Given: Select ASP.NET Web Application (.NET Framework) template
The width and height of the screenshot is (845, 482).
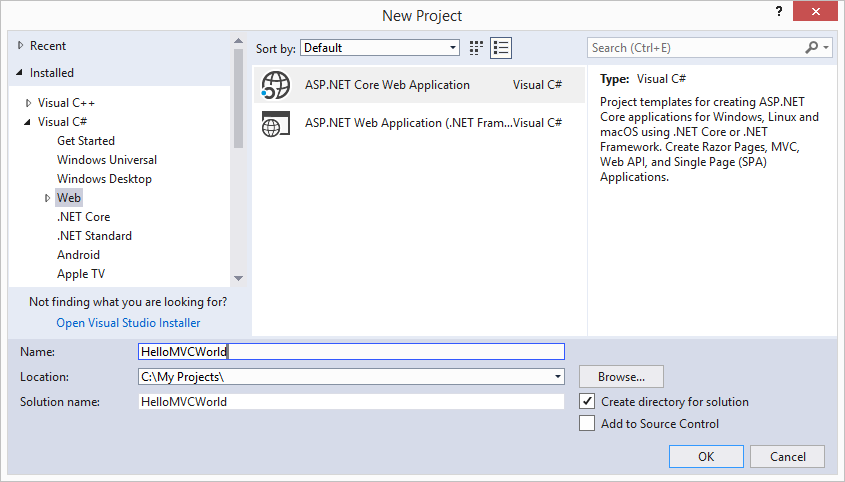Looking at the screenshot, I should point(419,123).
